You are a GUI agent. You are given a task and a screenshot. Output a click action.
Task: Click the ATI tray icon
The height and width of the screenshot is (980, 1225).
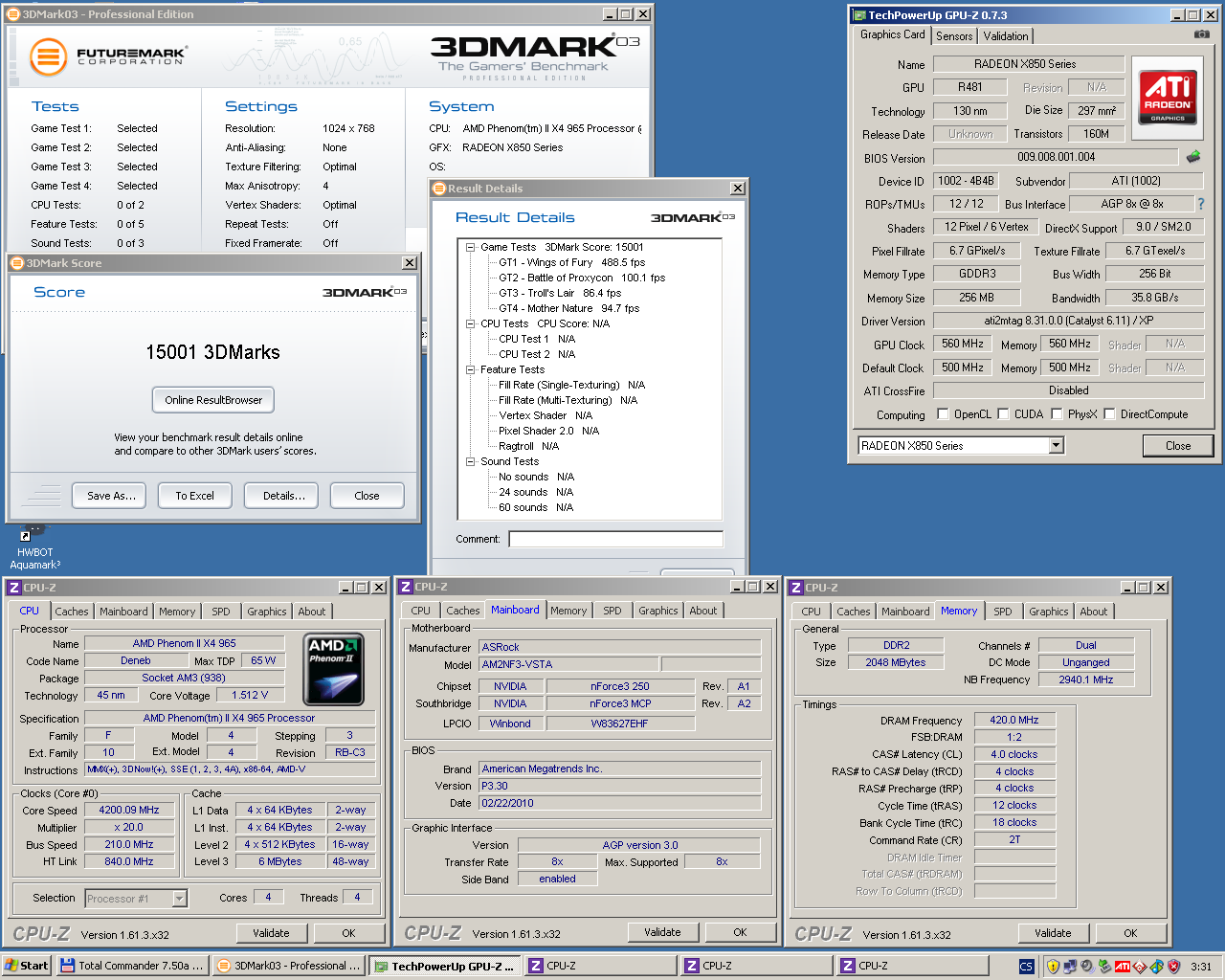point(1123,967)
